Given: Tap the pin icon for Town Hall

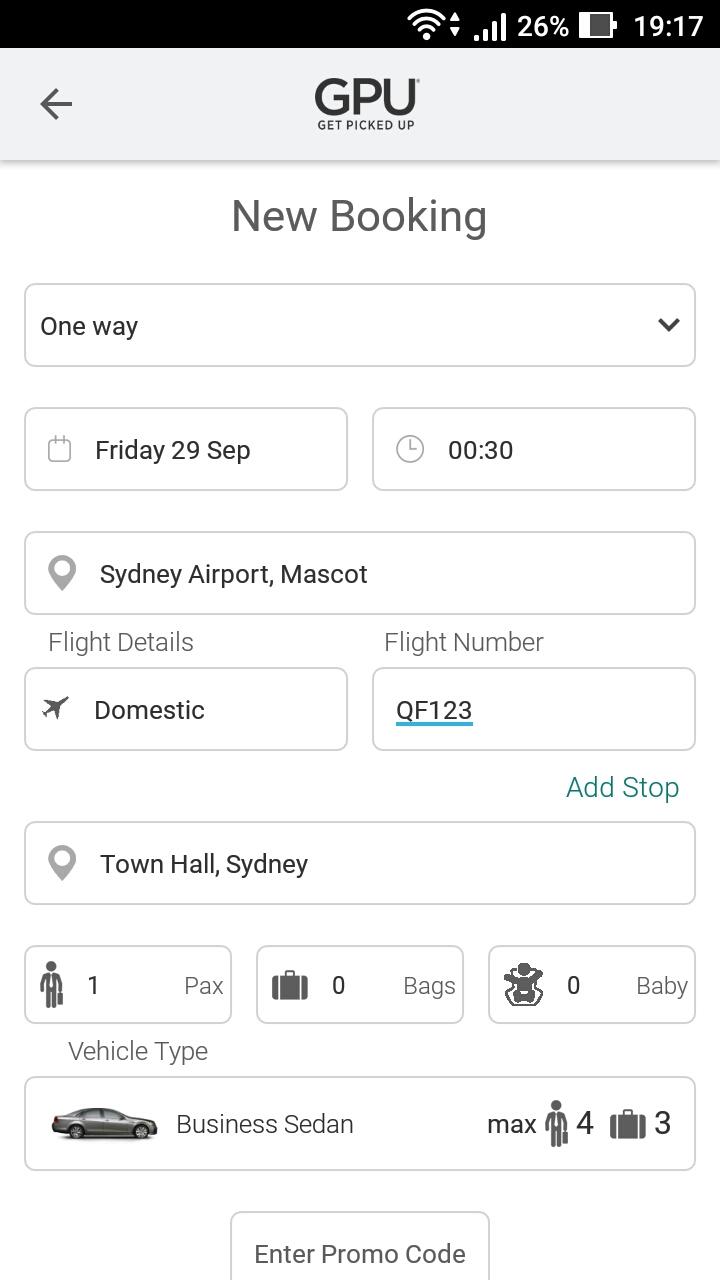Looking at the screenshot, I should [x=62, y=864].
